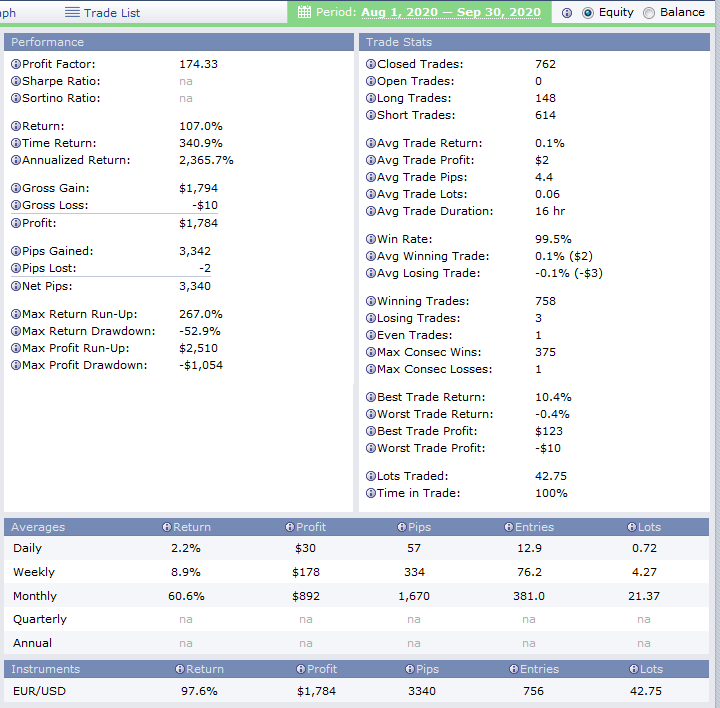The image size is (720, 708).
Task: Open the Trade List tab
Action: coord(112,13)
